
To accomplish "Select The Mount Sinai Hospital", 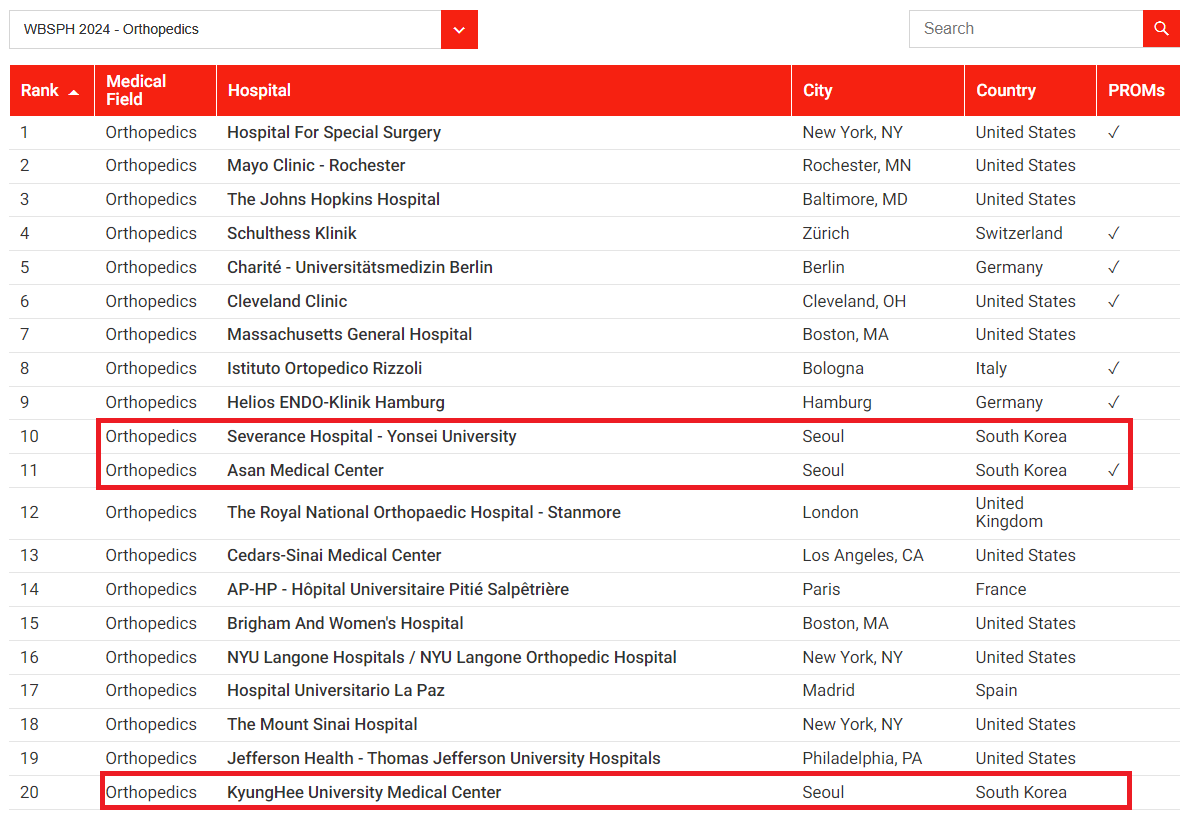I will click(322, 725).
